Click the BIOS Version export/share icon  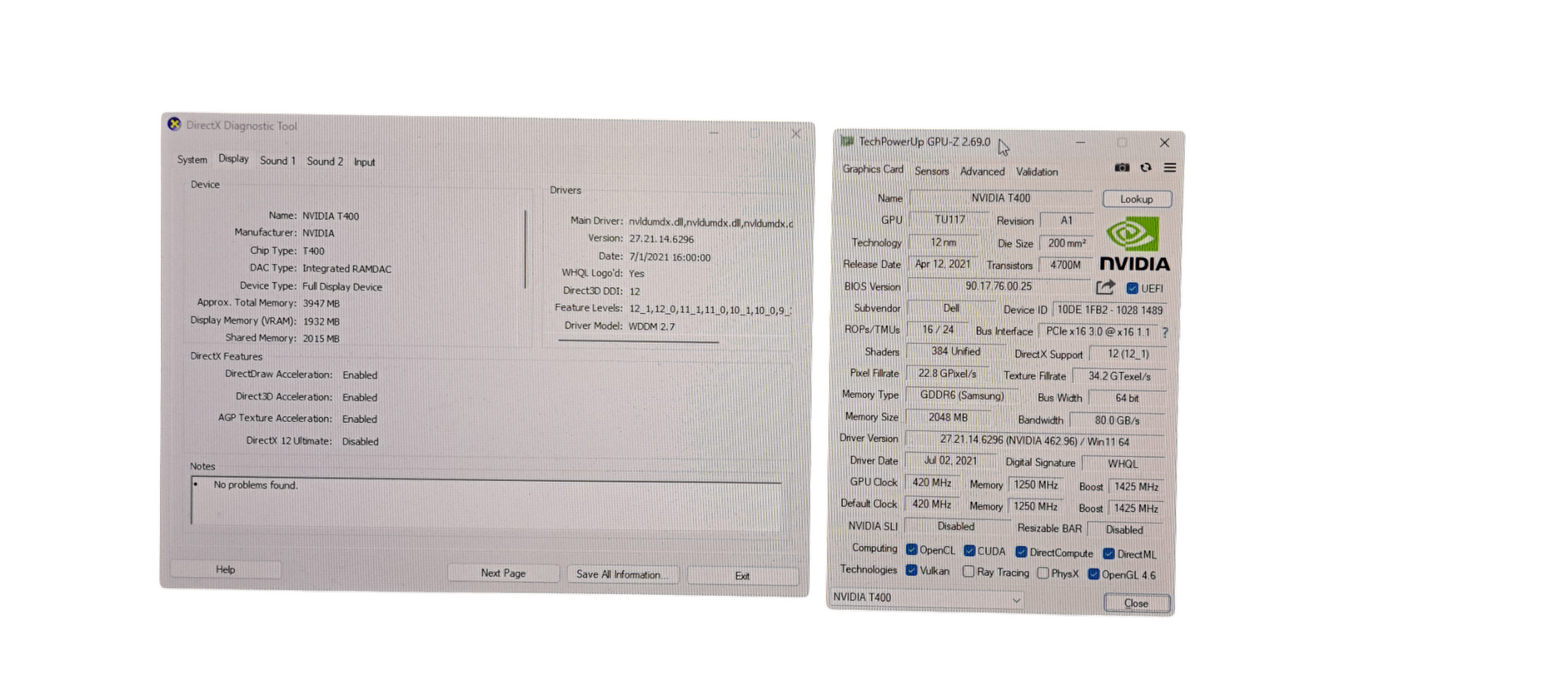click(x=1106, y=287)
